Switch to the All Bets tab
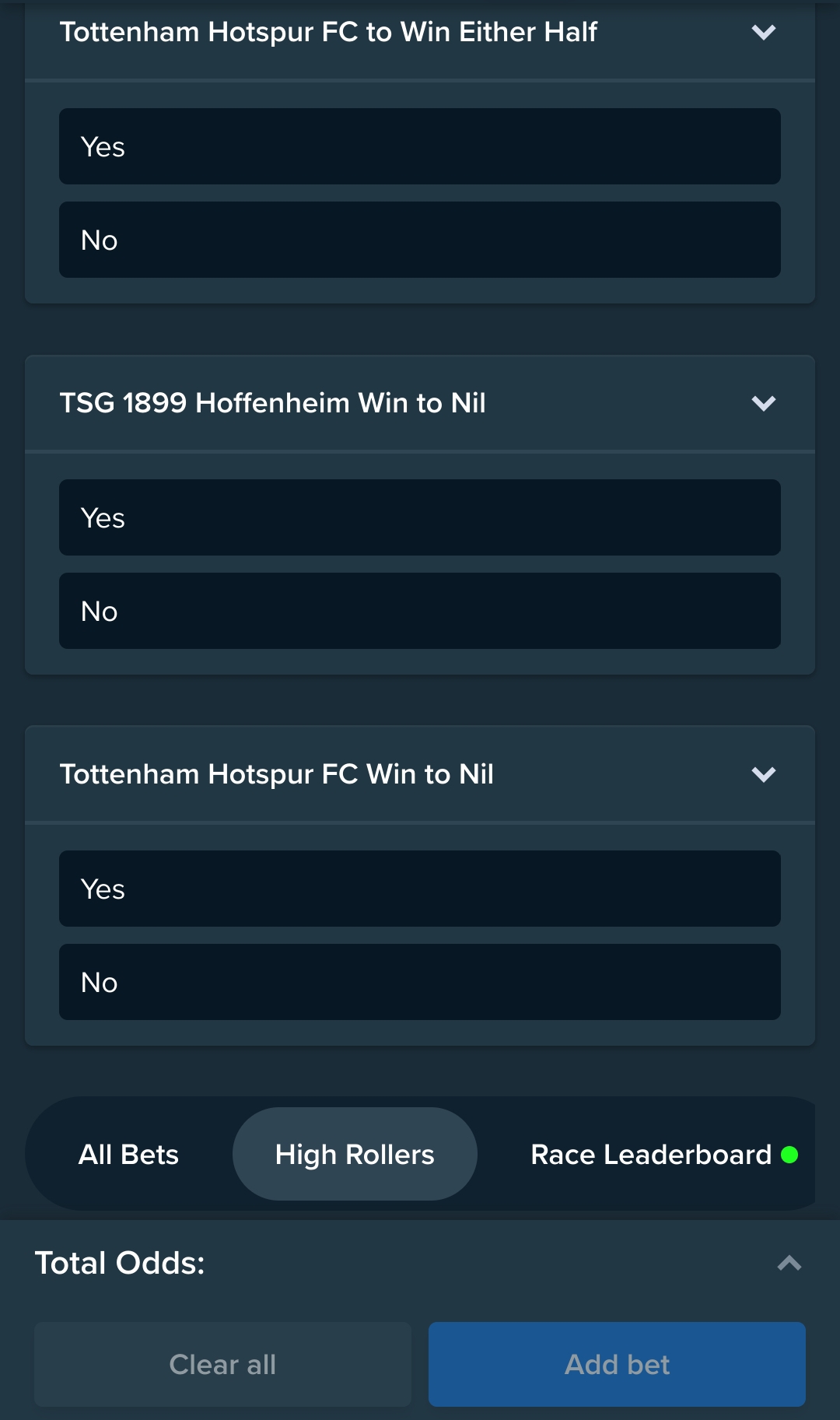This screenshot has height=1420, width=840. (x=128, y=1155)
